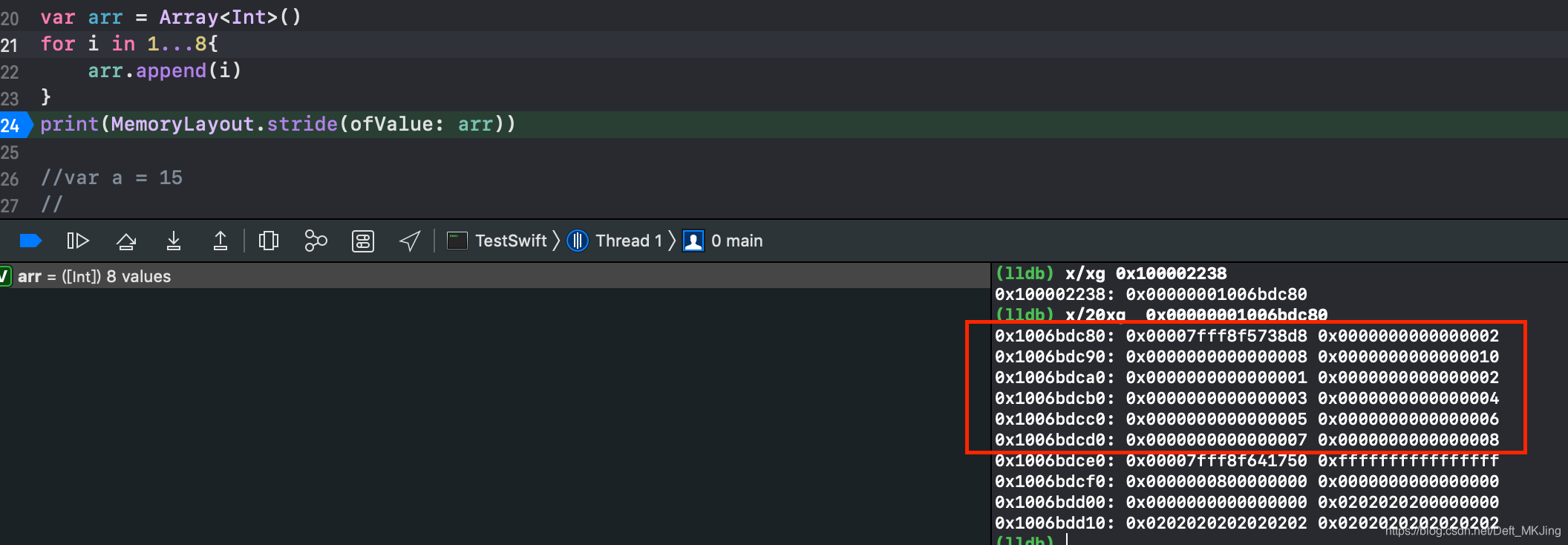Select '0 main' stack frame breadcrumb
Viewport: 1568px width, 545px height.
coord(736,241)
